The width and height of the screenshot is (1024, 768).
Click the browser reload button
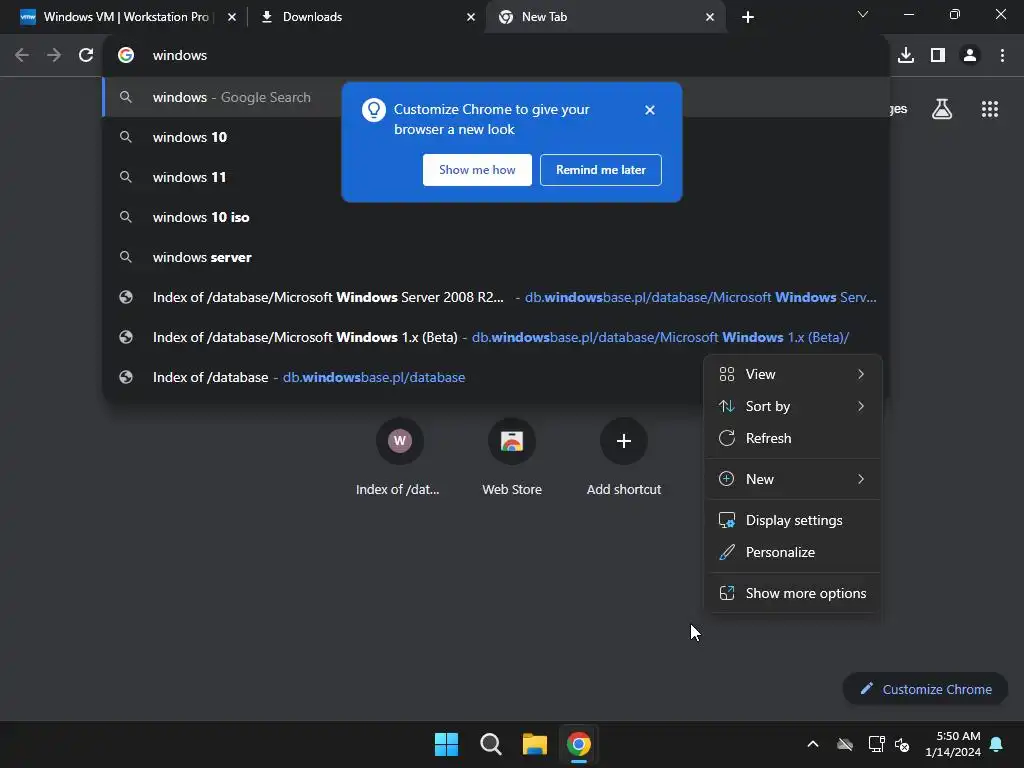(86, 55)
